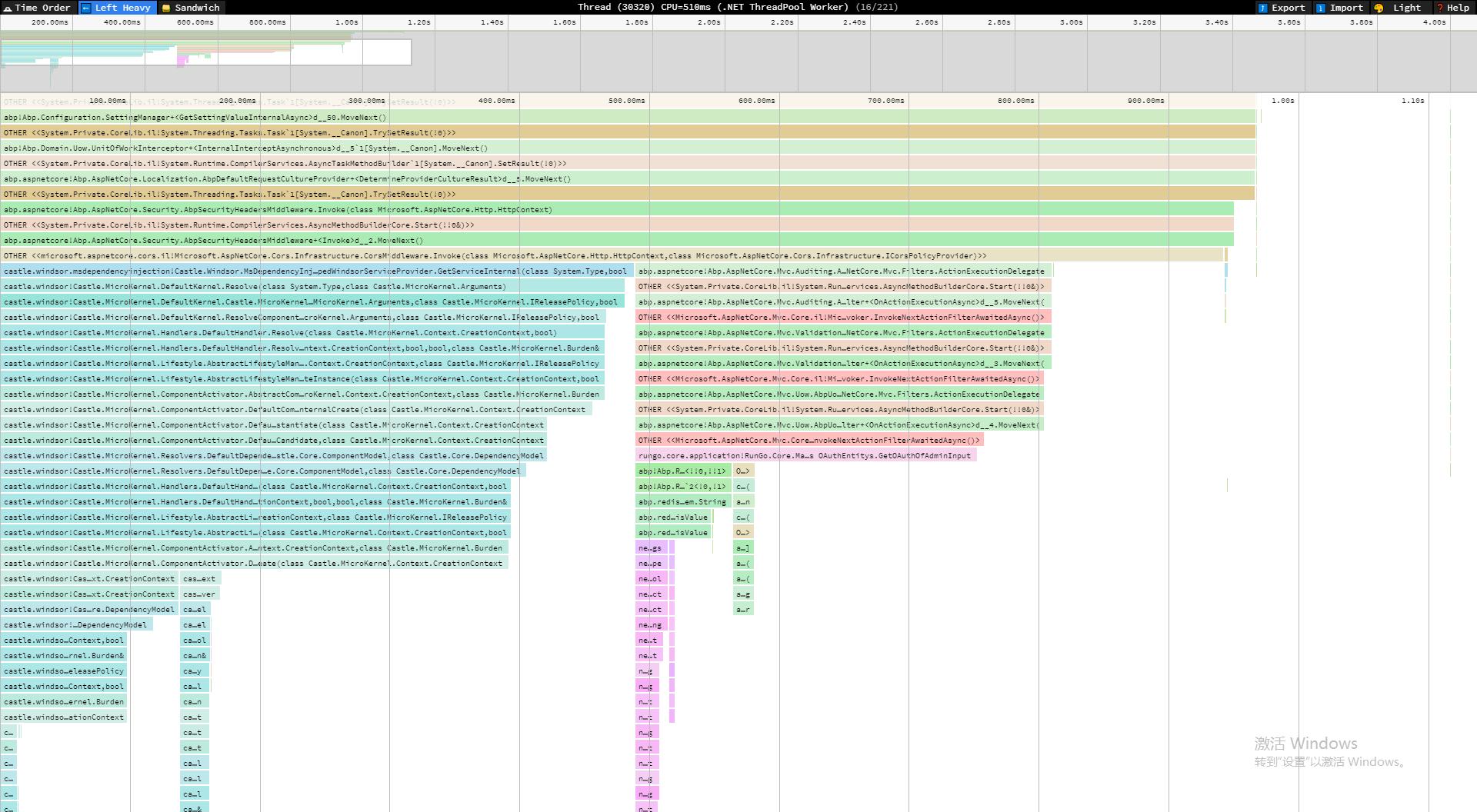Select the DefaultCom…nternalCreate frame
The image size is (1477, 812).
point(296,409)
